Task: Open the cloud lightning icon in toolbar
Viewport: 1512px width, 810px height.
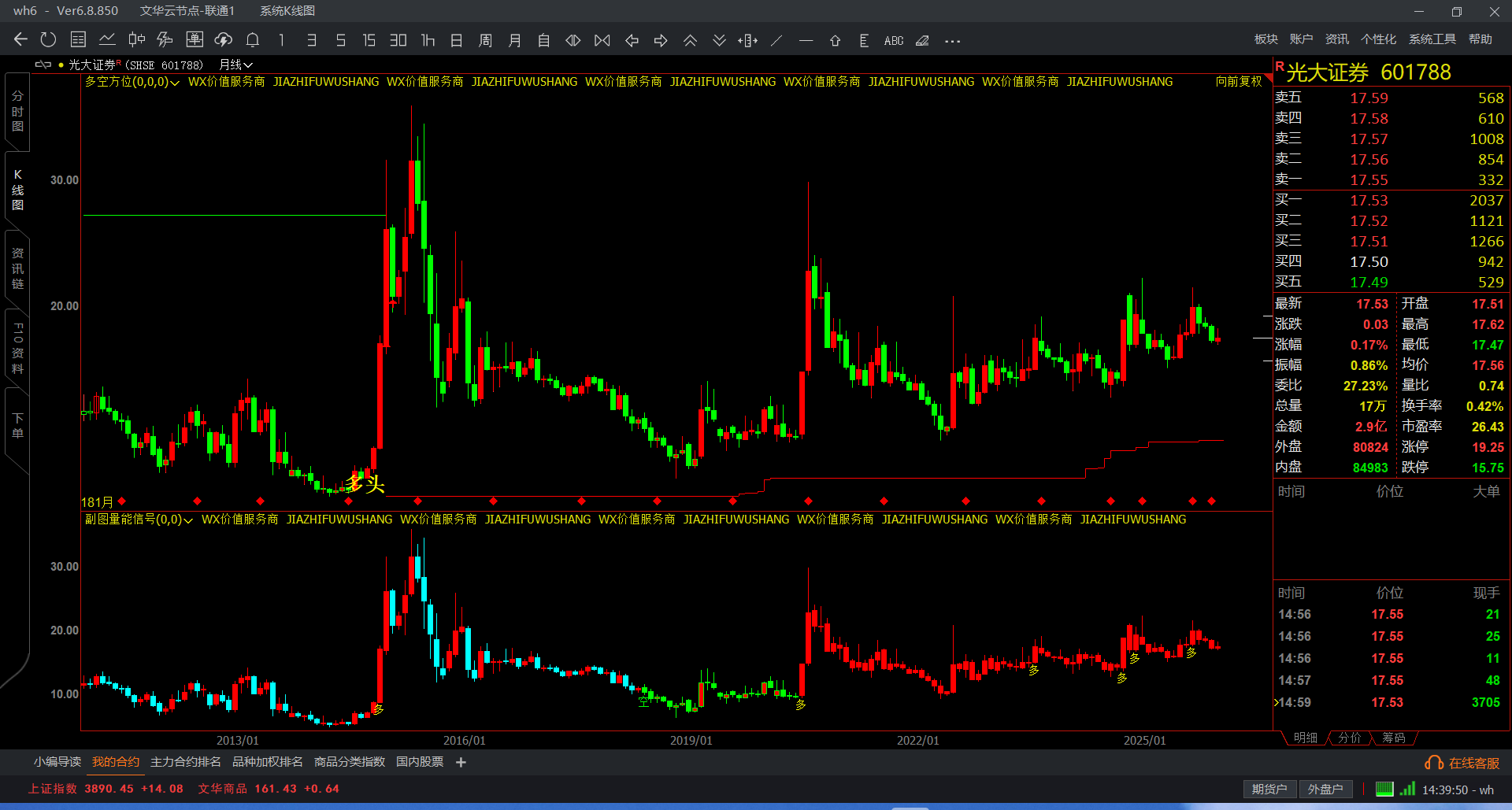Action: [x=223, y=39]
